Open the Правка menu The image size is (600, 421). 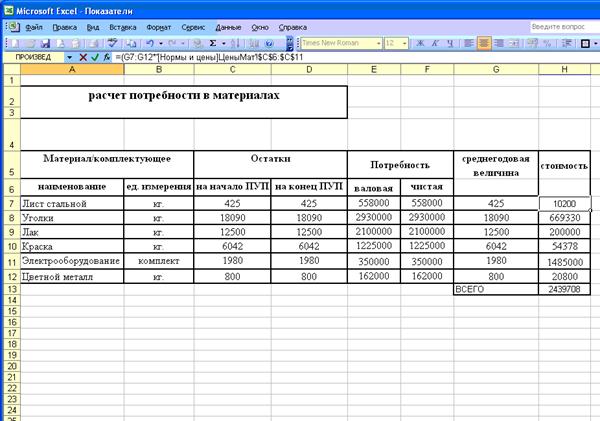point(65,27)
